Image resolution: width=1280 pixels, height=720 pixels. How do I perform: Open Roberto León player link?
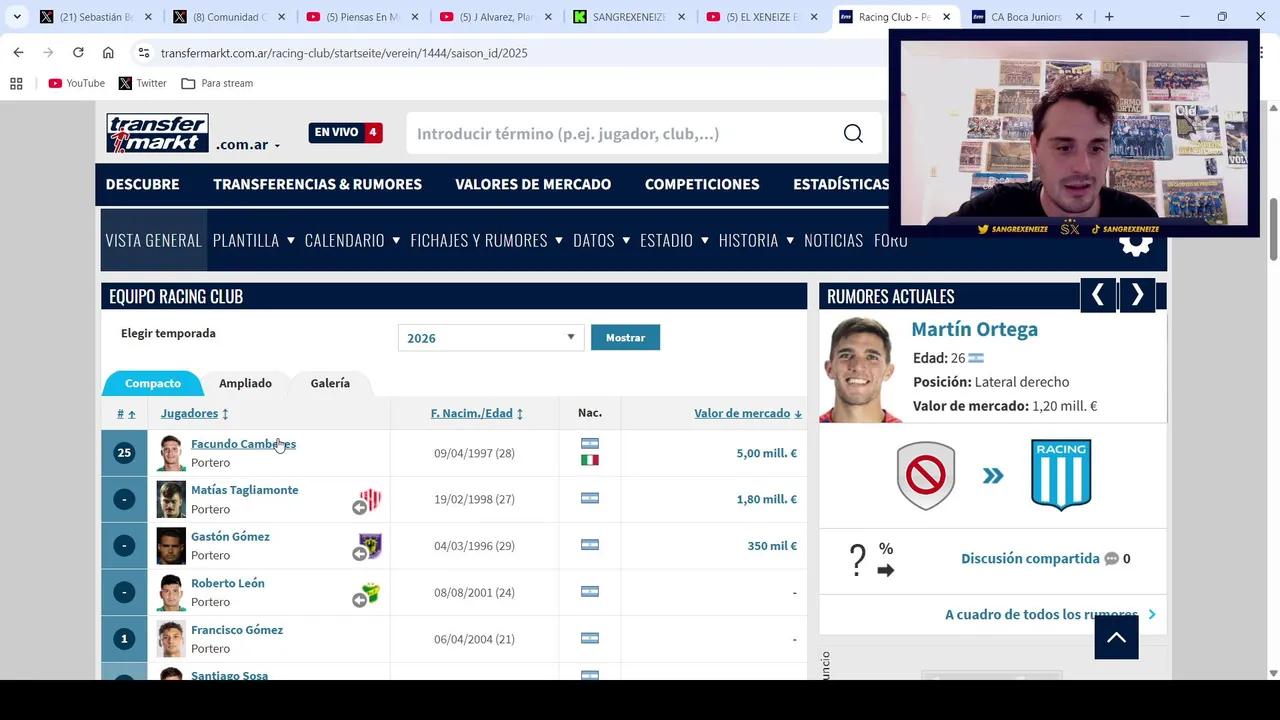pyautogui.click(x=227, y=583)
